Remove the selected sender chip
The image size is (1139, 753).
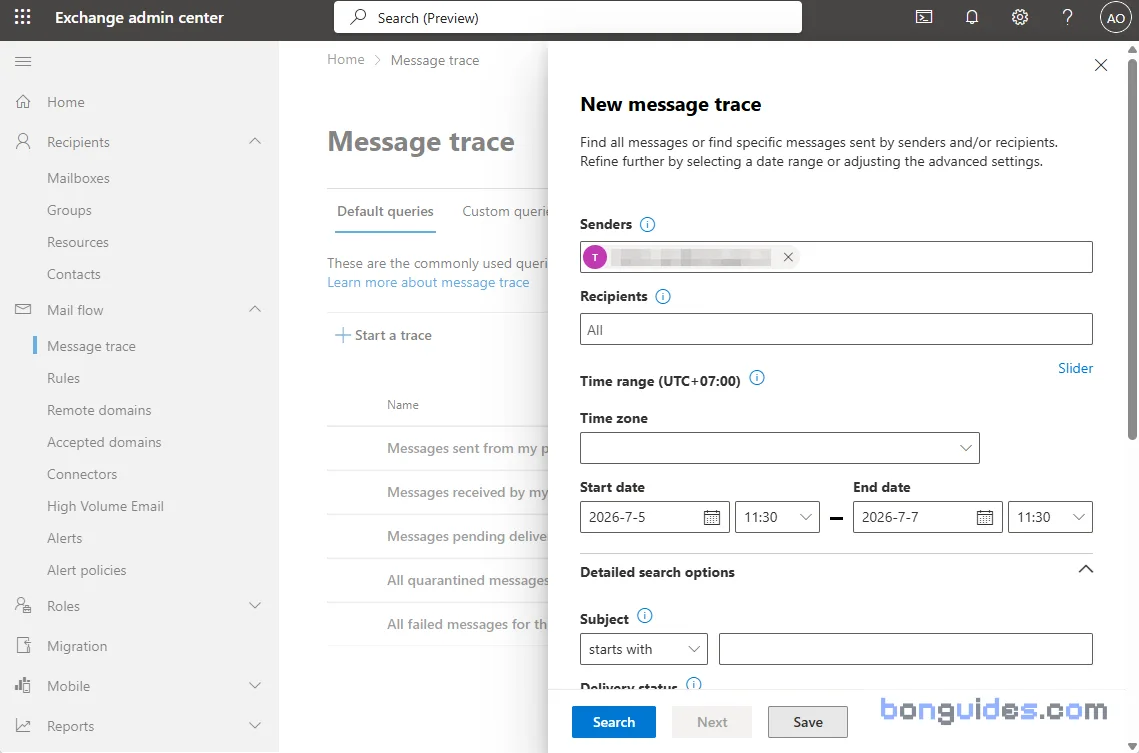click(x=788, y=257)
